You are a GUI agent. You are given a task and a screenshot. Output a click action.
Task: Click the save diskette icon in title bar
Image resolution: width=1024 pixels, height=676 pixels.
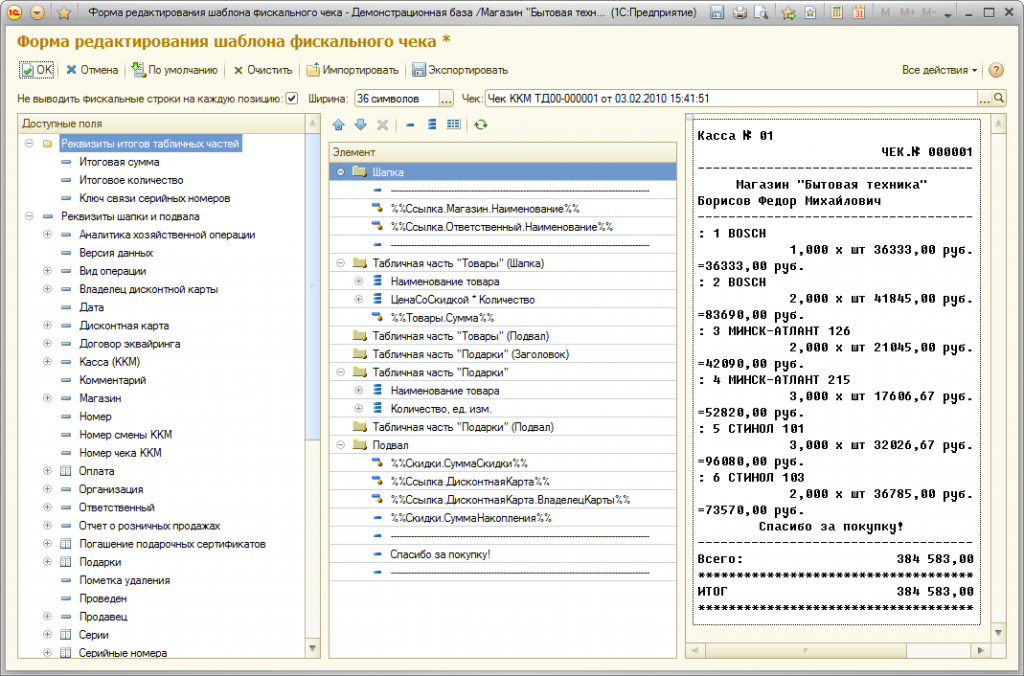(x=717, y=13)
